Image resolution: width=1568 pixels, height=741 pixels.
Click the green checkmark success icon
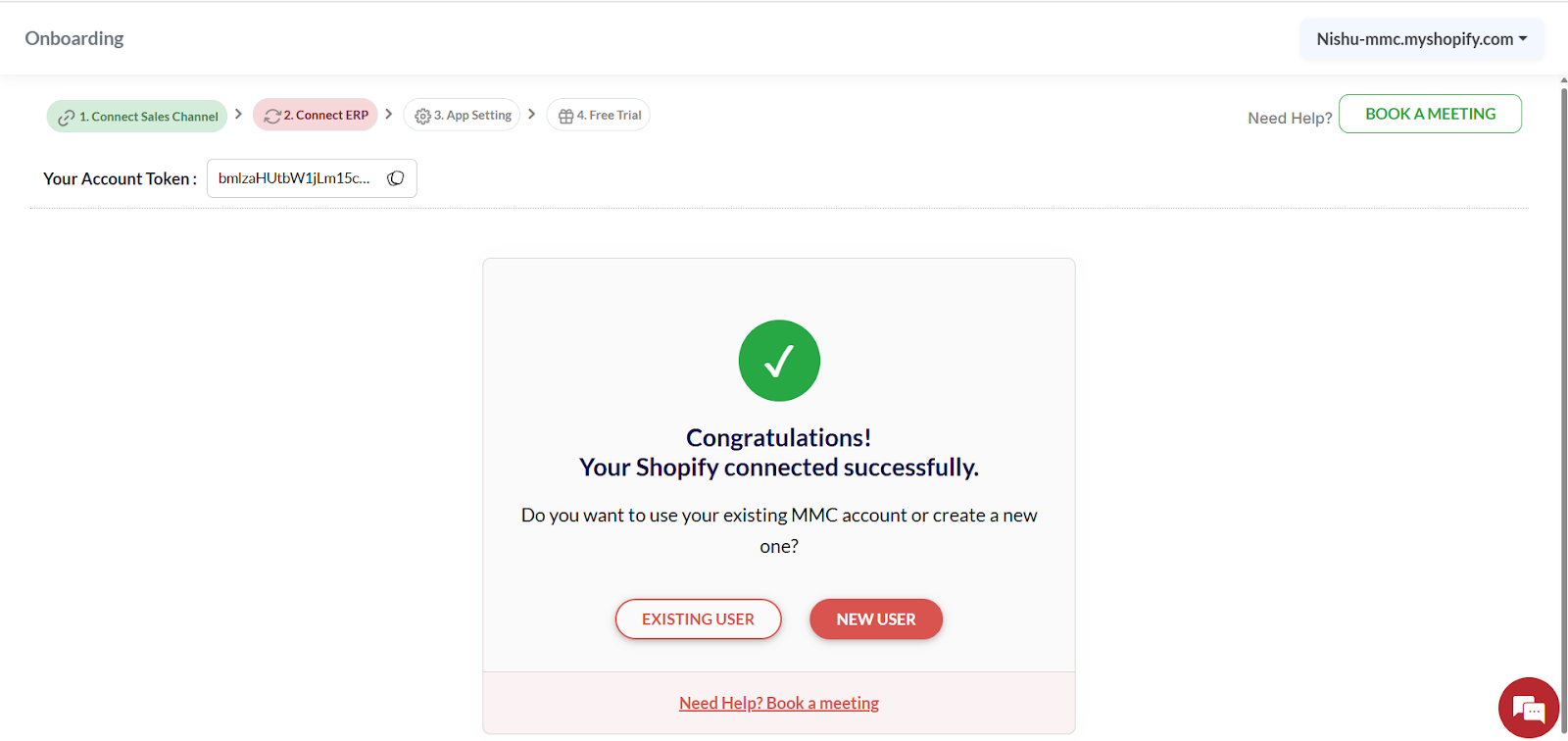pos(778,360)
